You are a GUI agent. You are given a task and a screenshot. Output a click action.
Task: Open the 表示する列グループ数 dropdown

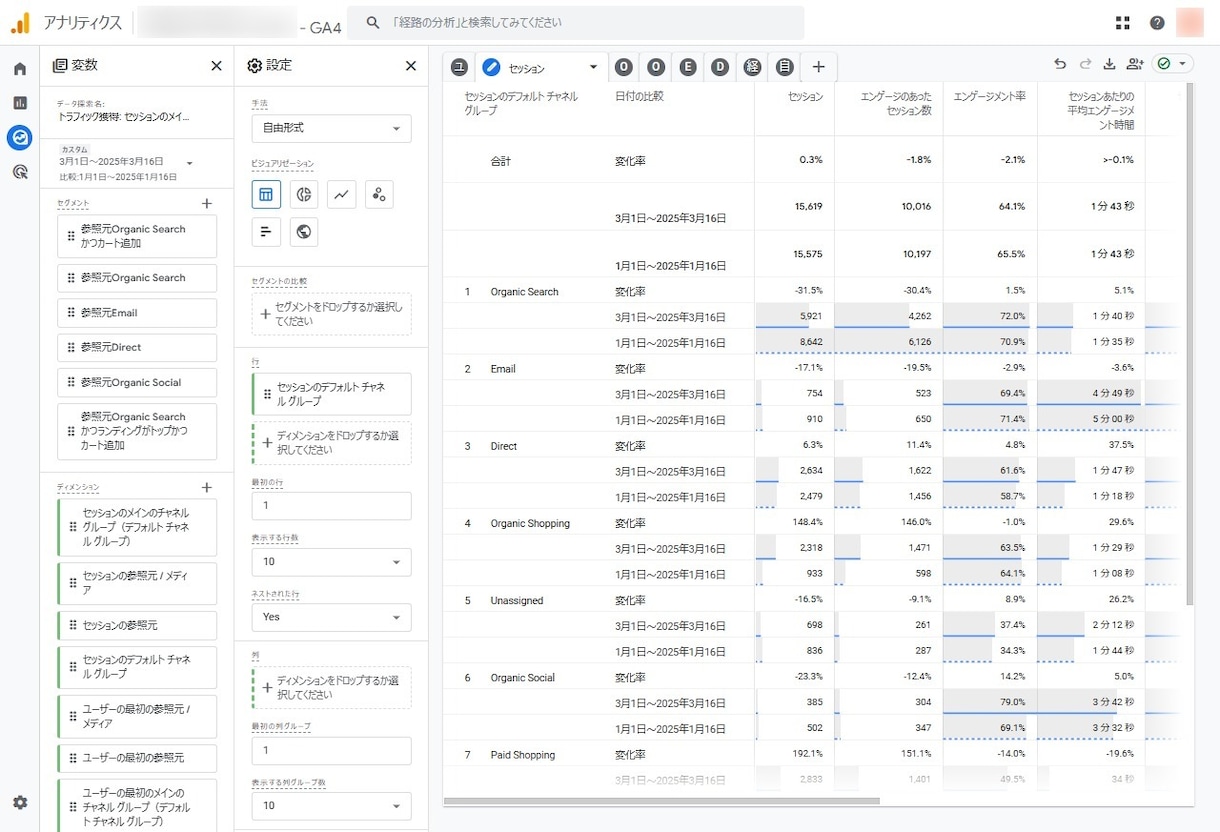331,805
